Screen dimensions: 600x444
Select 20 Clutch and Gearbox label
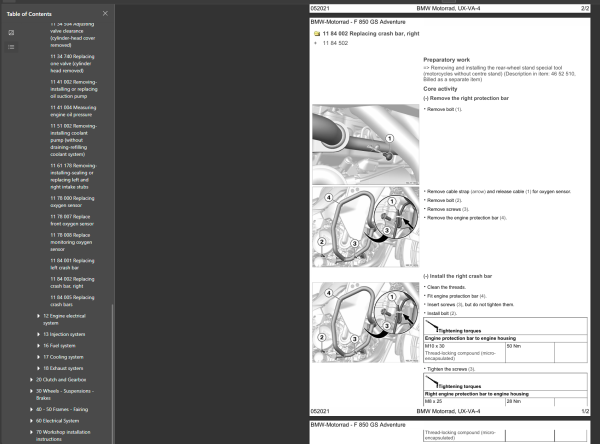pyautogui.click(x=61, y=380)
